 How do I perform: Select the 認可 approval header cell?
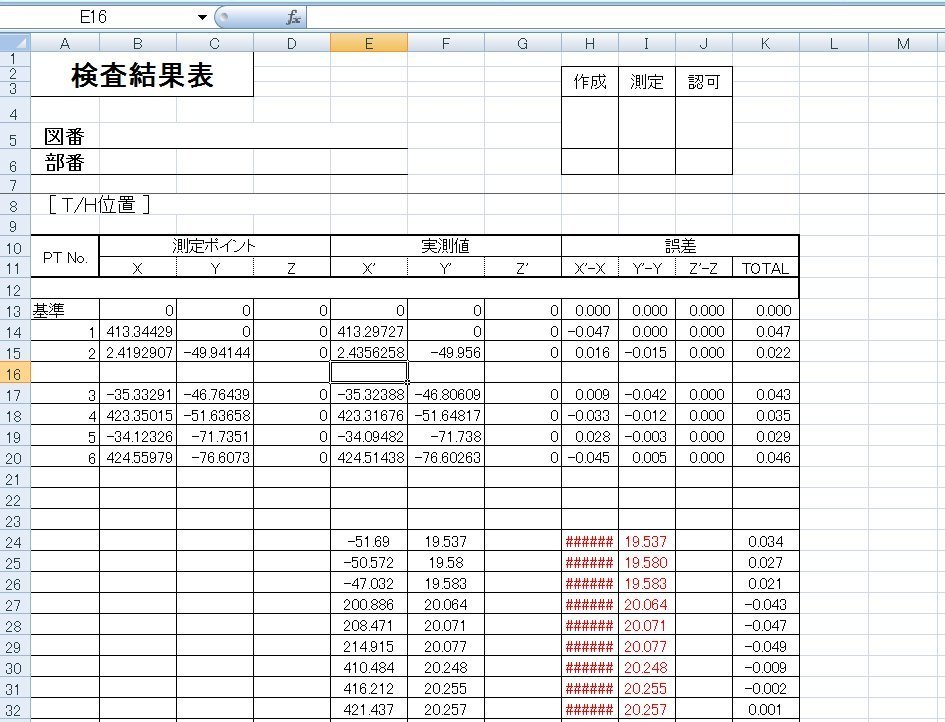pos(703,83)
